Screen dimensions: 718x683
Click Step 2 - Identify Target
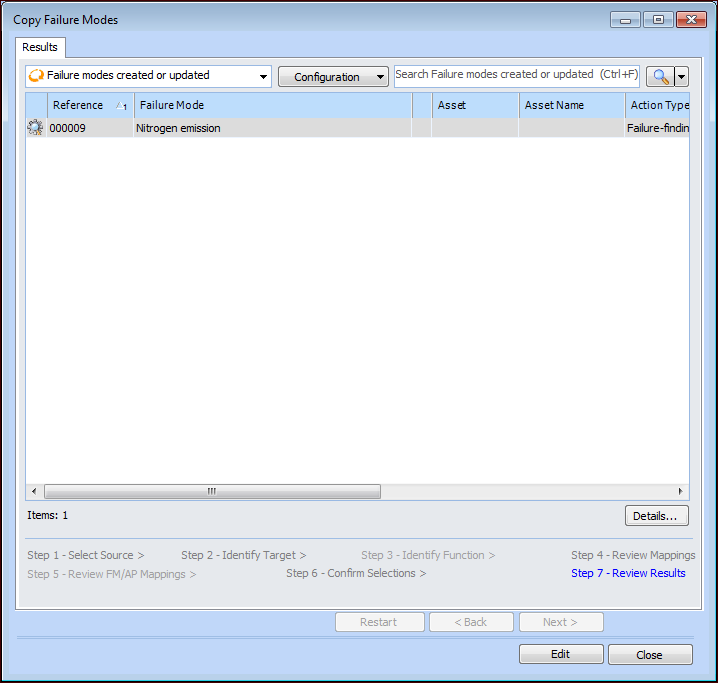244,555
